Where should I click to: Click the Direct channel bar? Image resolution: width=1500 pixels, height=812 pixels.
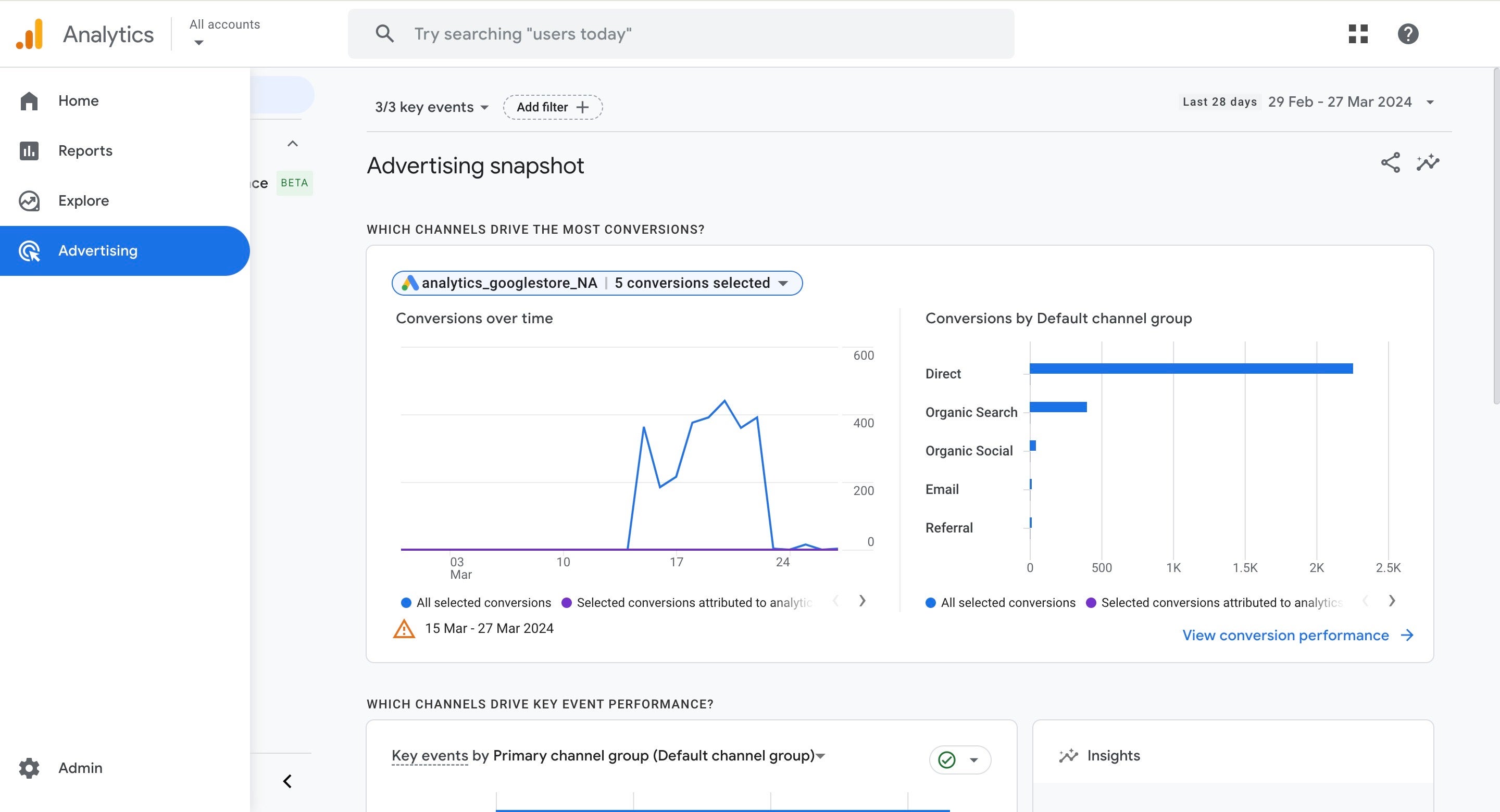click(x=1190, y=369)
